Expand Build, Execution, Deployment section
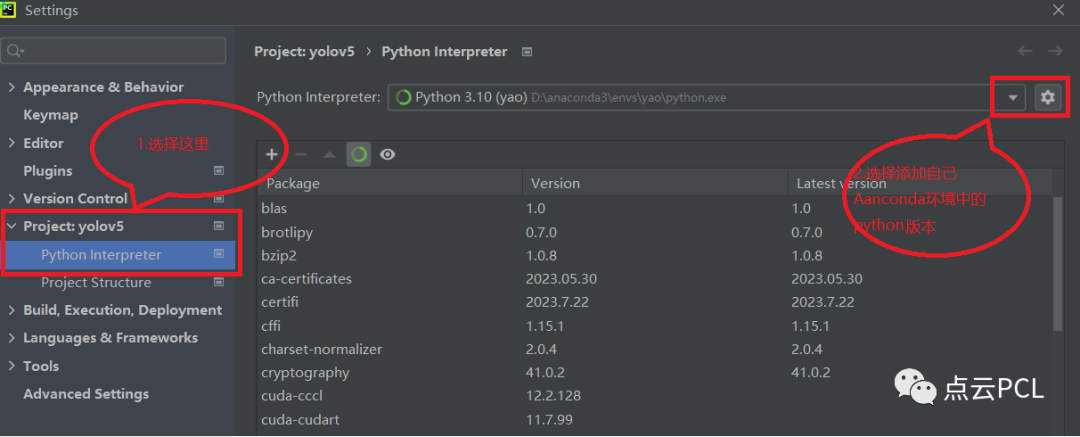The image size is (1080, 437). pyautogui.click(x=12, y=310)
